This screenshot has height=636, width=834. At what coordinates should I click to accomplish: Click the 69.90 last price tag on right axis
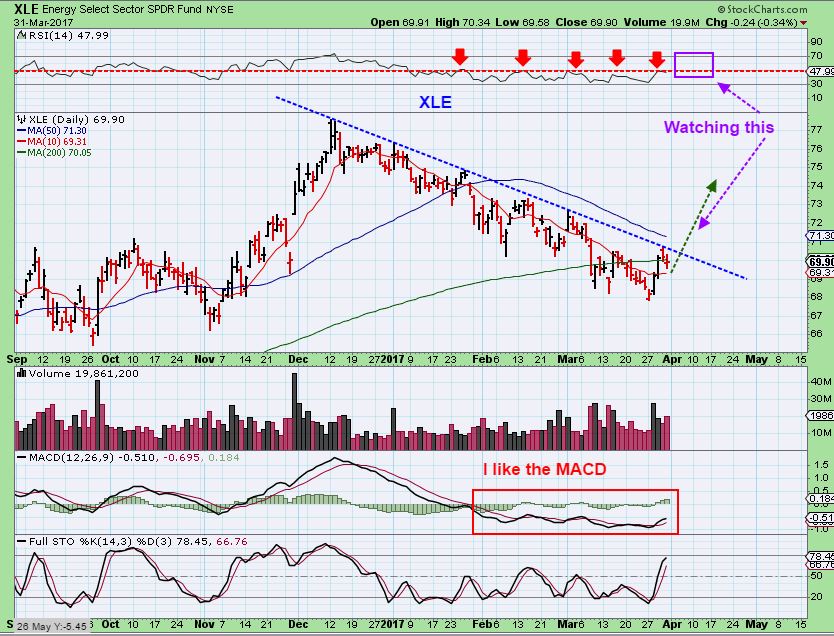coord(821,262)
